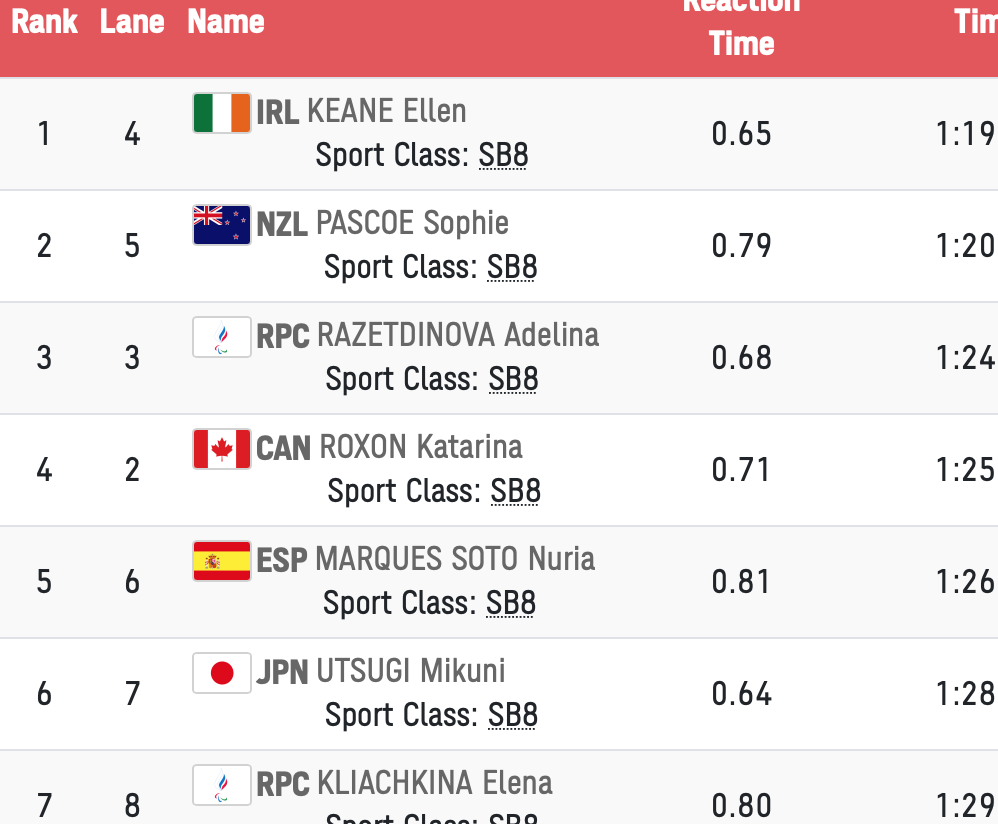Click the SB8 class abbreviation under Keane
998x824 pixels.
pyautogui.click(x=503, y=155)
